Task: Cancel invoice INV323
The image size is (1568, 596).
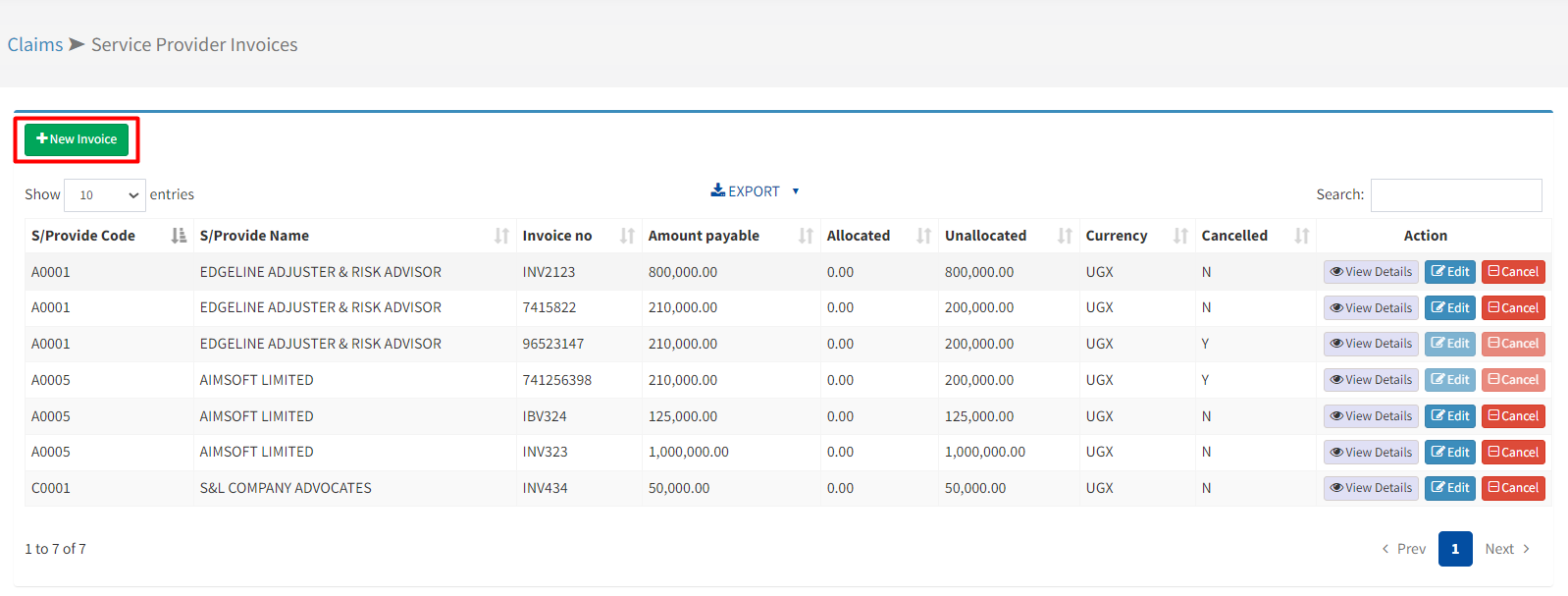Action: pos(1512,453)
